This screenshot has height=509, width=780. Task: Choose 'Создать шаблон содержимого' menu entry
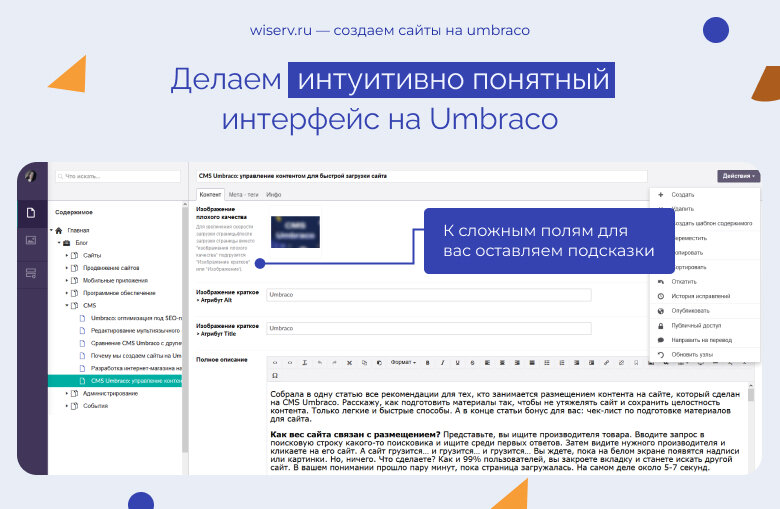point(712,223)
